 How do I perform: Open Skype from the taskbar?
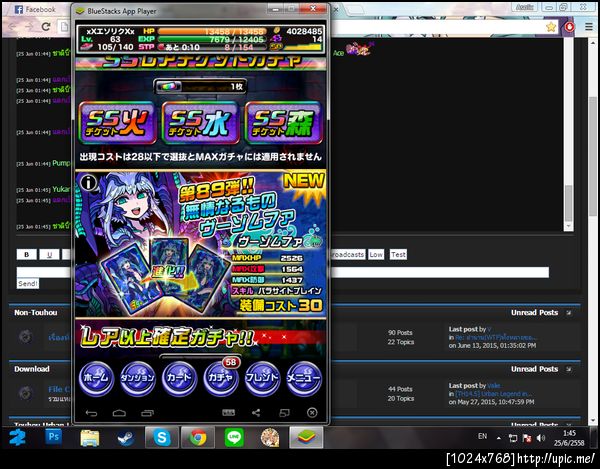click(x=162, y=437)
